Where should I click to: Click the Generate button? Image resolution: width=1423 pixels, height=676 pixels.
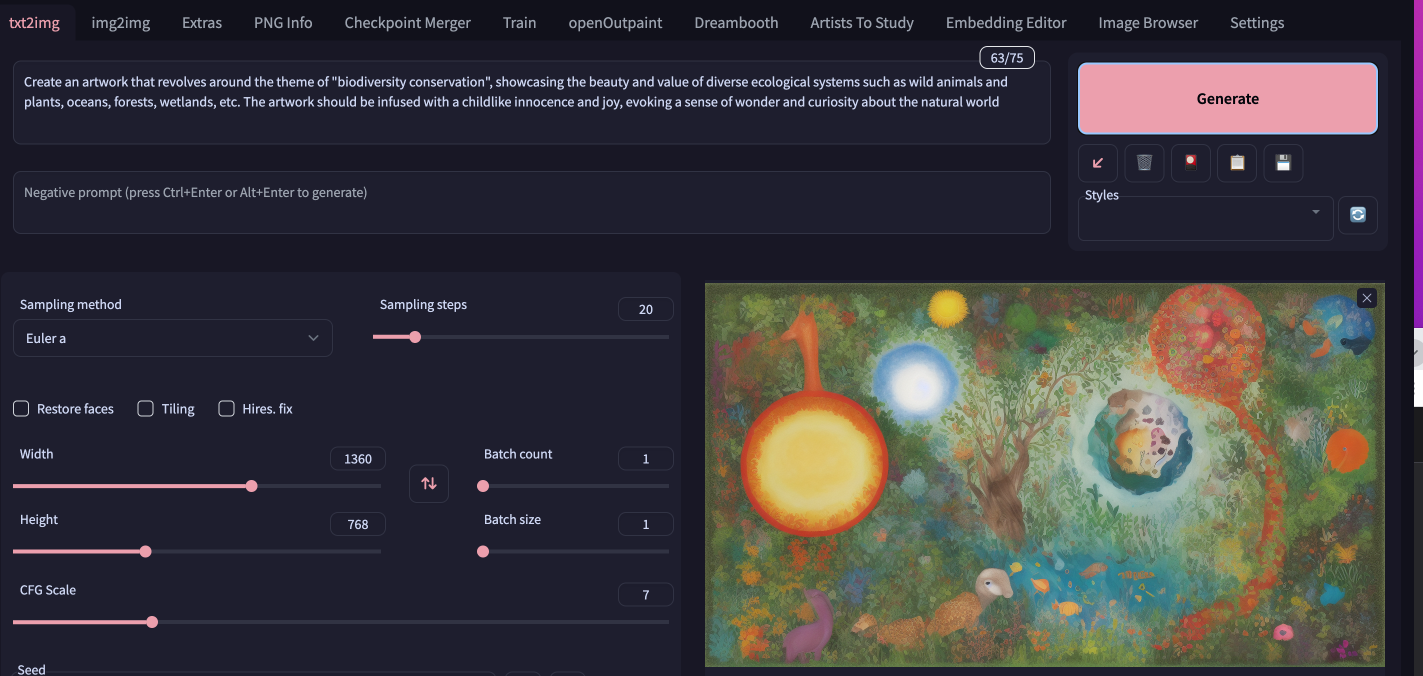point(1227,98)
